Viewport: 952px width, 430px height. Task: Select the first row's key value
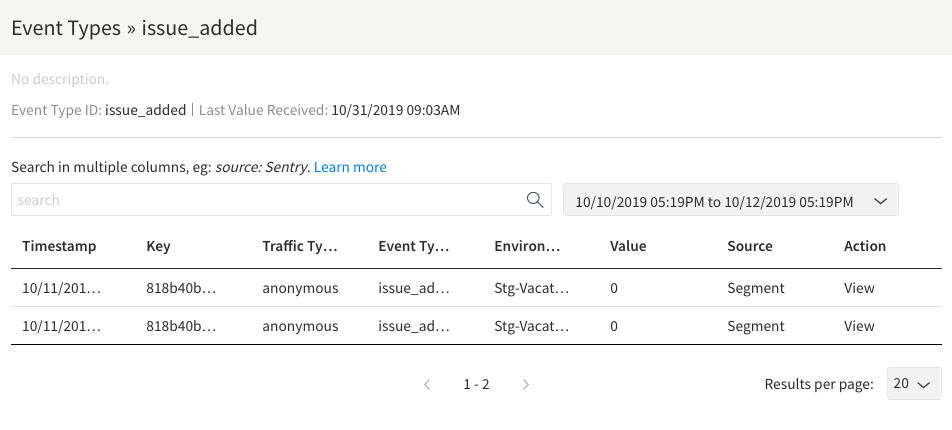coord(181,288)
